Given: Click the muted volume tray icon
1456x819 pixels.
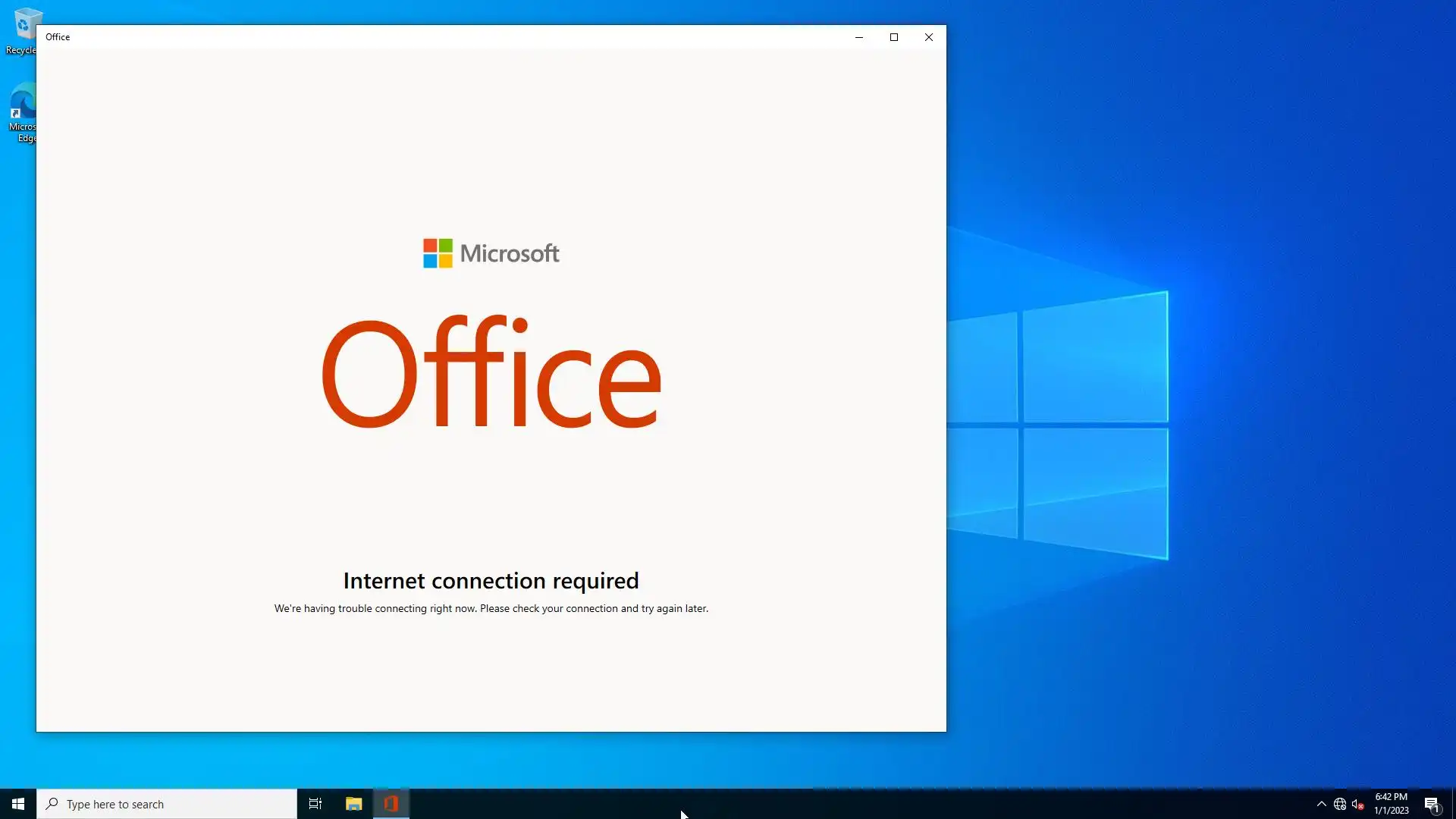Looking at the screenshot, I should (1358, 804).
